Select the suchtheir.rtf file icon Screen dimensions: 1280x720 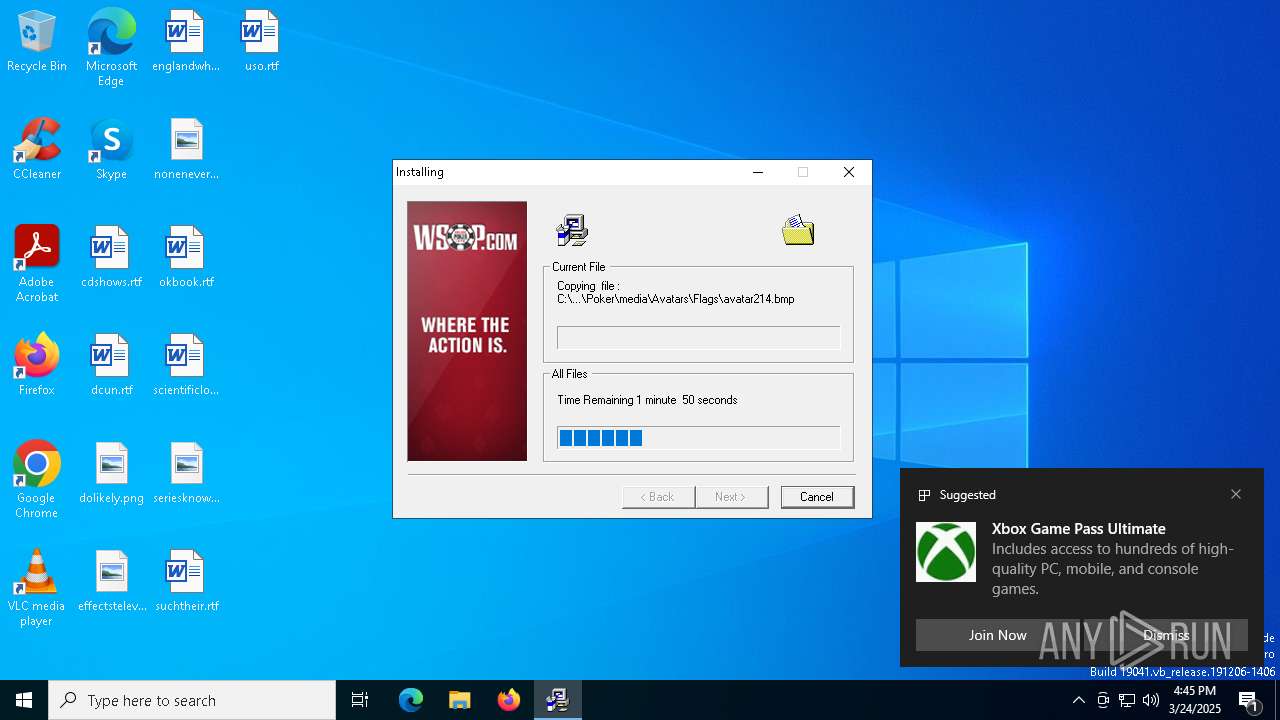pos(186,580)
